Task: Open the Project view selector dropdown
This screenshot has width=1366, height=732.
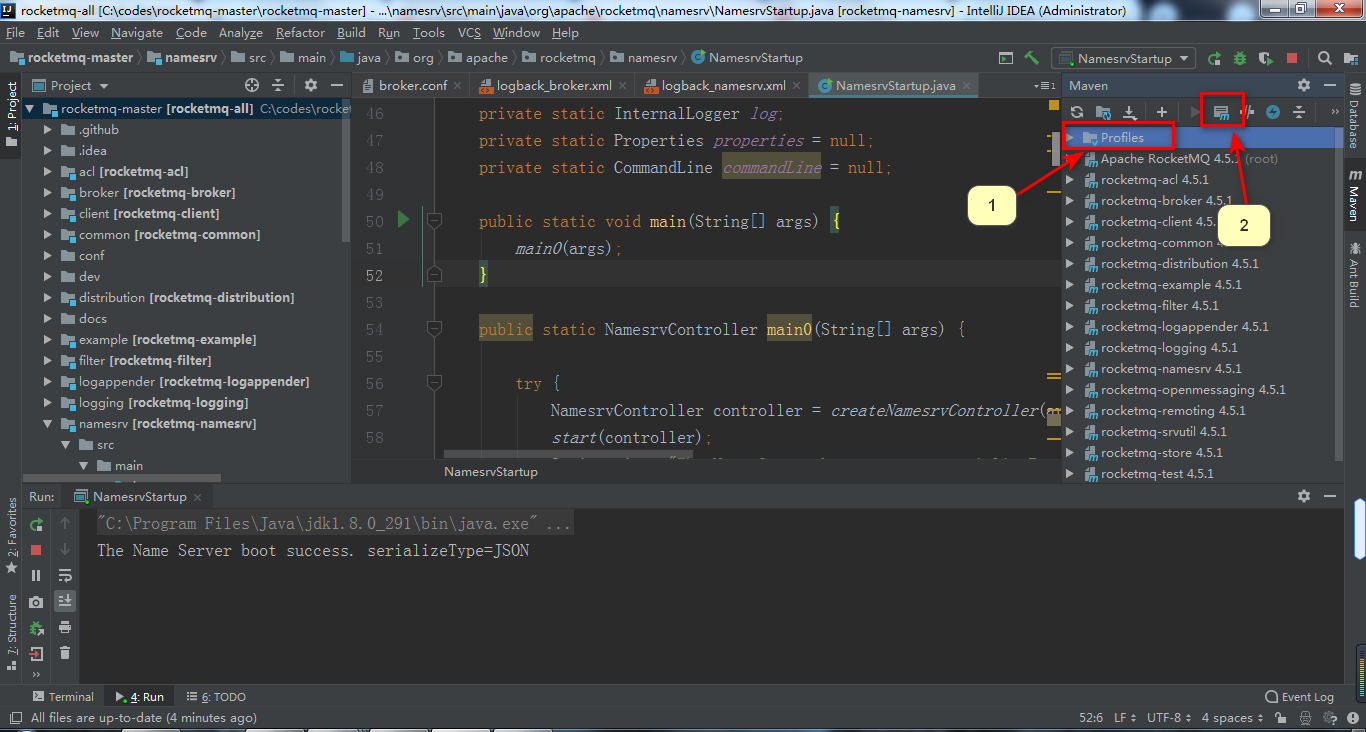Action: coord(70,86)
